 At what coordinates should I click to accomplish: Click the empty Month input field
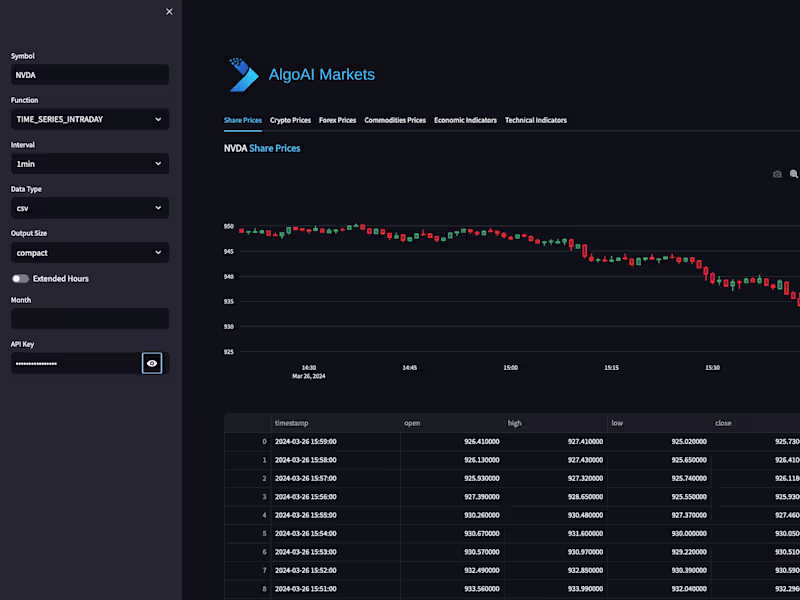(90, 319)
